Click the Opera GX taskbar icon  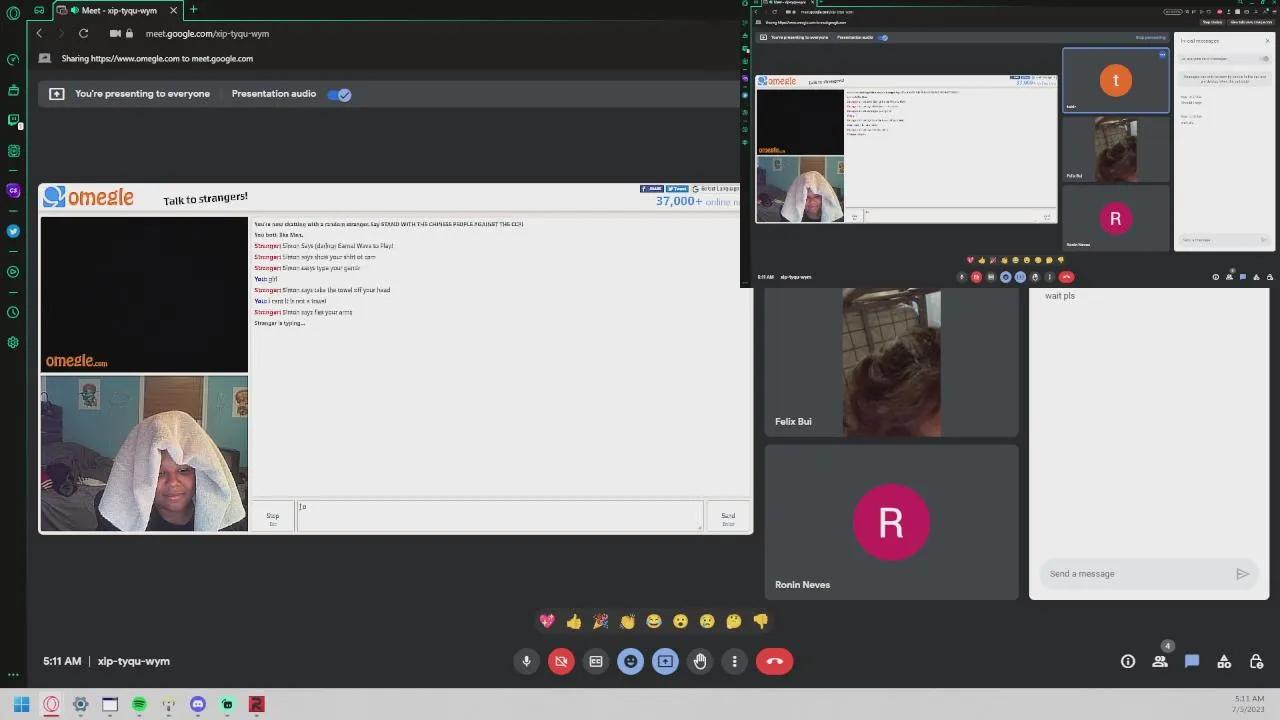tap(51, 704)
